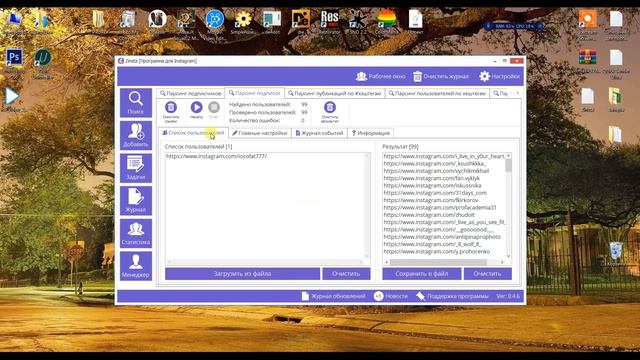Screen dimensions: 640x360
Task: Select the y.prohorenko result URL
Action: click(437, 252)
